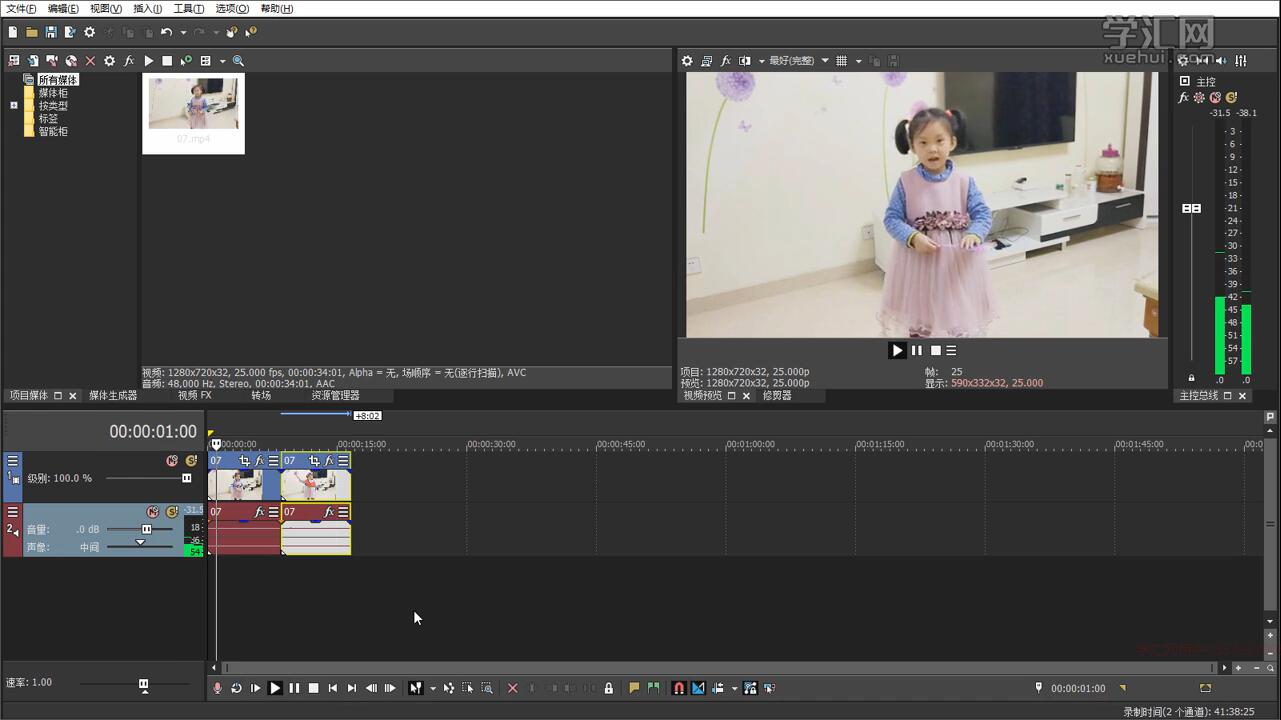Screen dimensions: 1281x720
Task: Select the 智能柜 folder
Action: tap(53, 131)
